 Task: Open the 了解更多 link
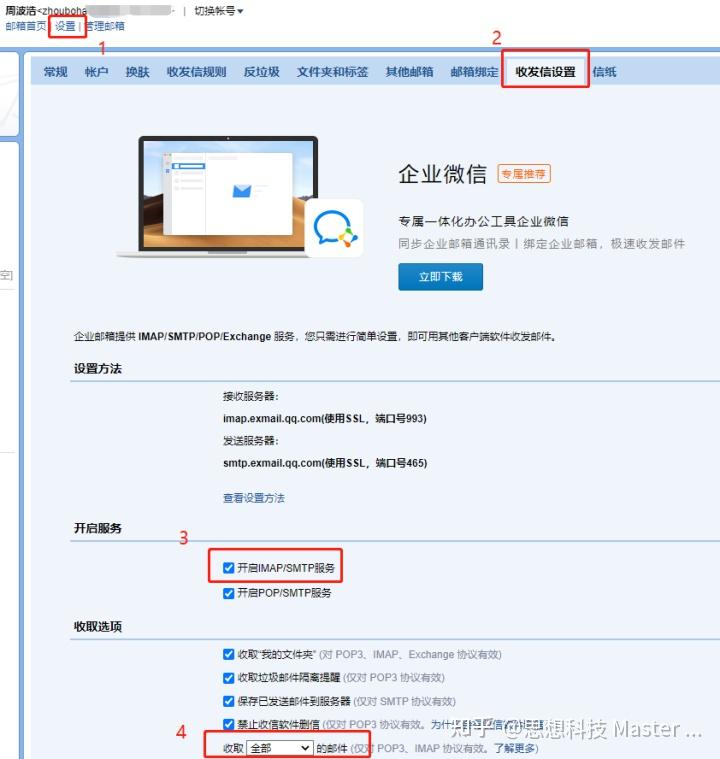tap(514, 748)
